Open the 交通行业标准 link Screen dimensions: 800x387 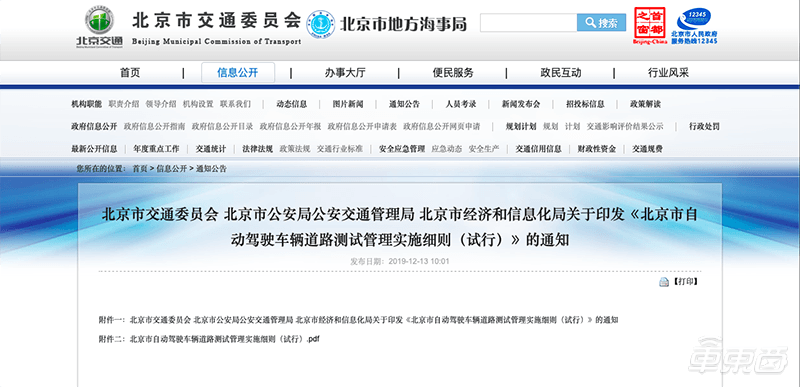pos(340,149)
